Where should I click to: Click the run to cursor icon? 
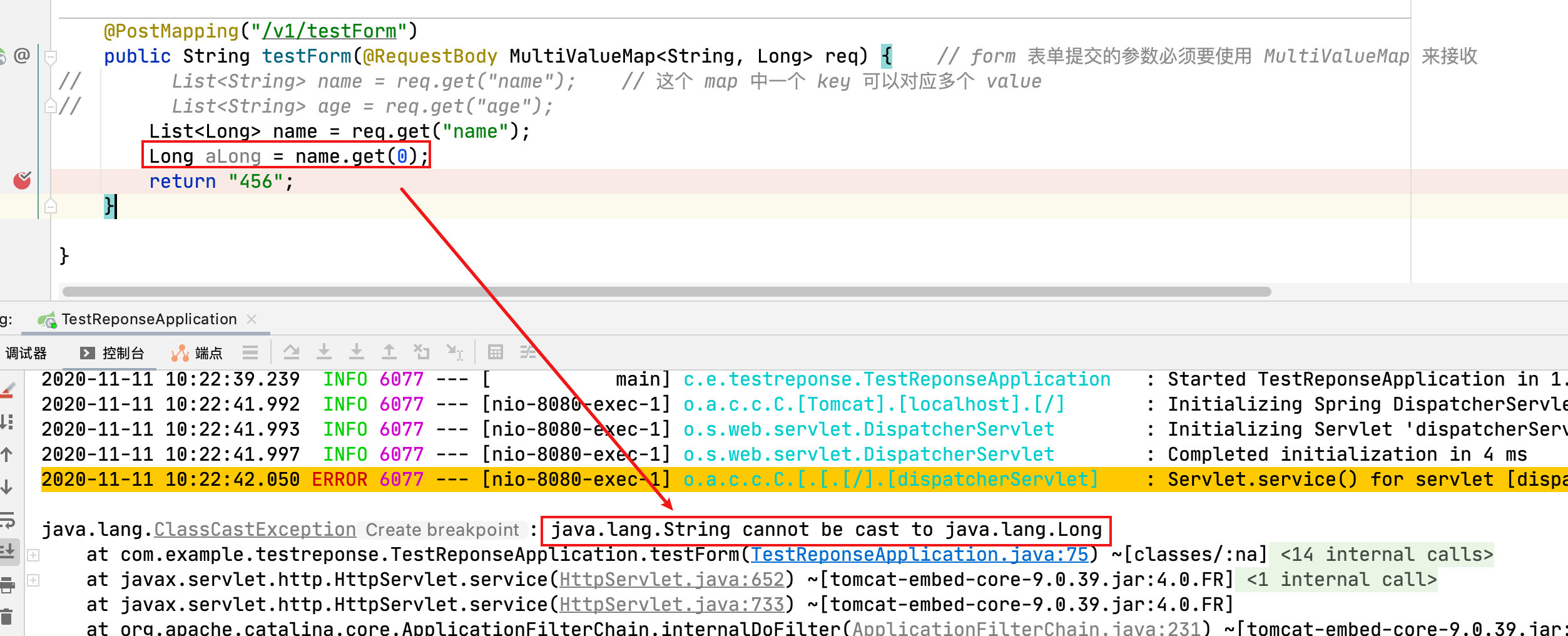455,352
